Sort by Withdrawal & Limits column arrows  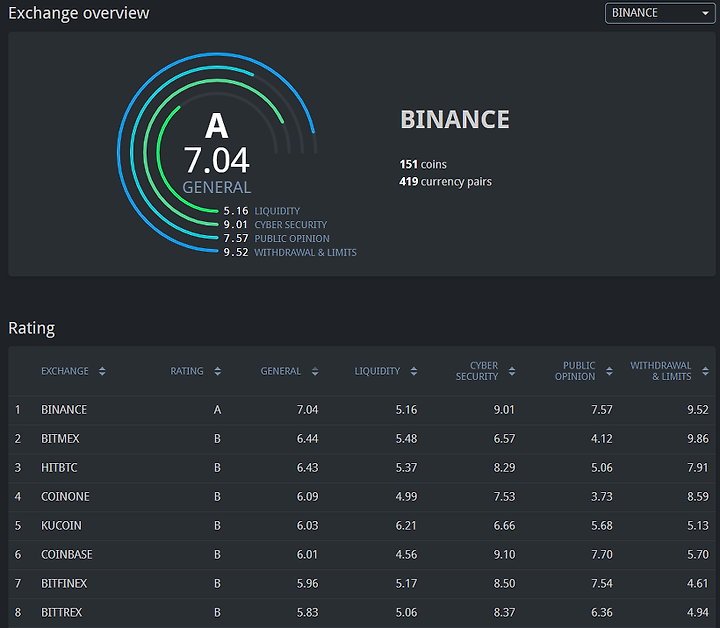click(x=705, y=371)
